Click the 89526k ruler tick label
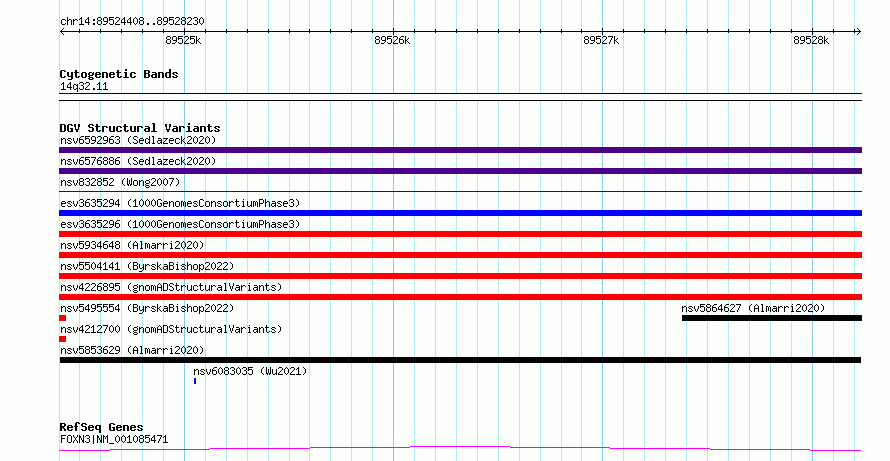890x461 pixels. tap(392, 40)
